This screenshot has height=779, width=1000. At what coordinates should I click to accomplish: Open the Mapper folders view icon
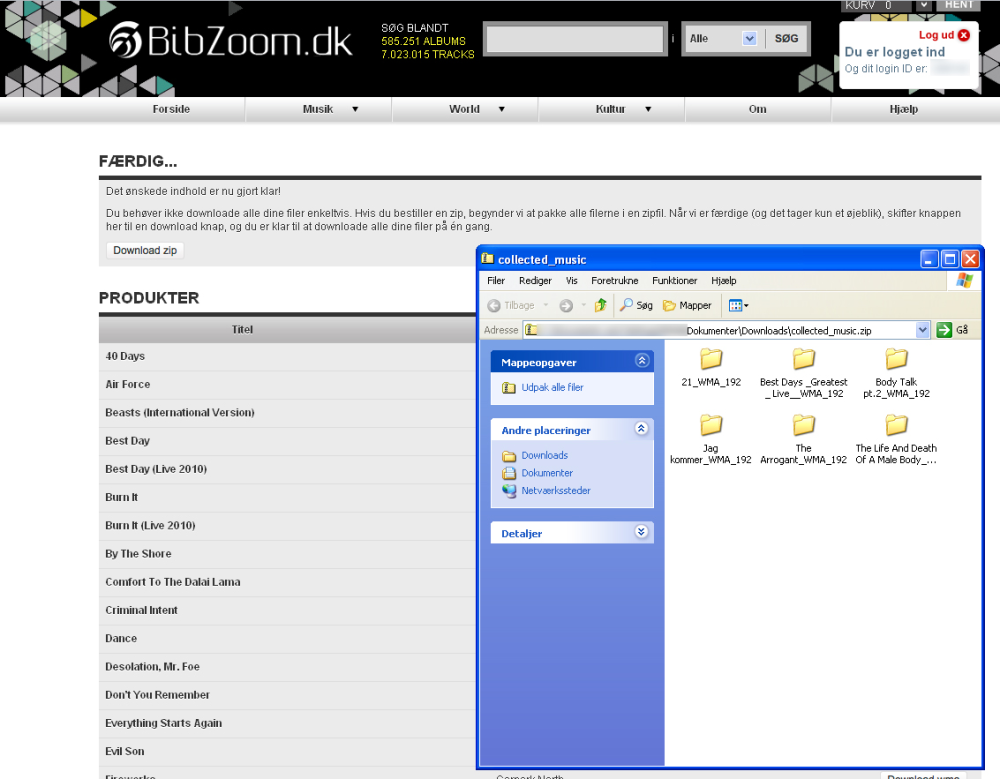coord(669,306)
